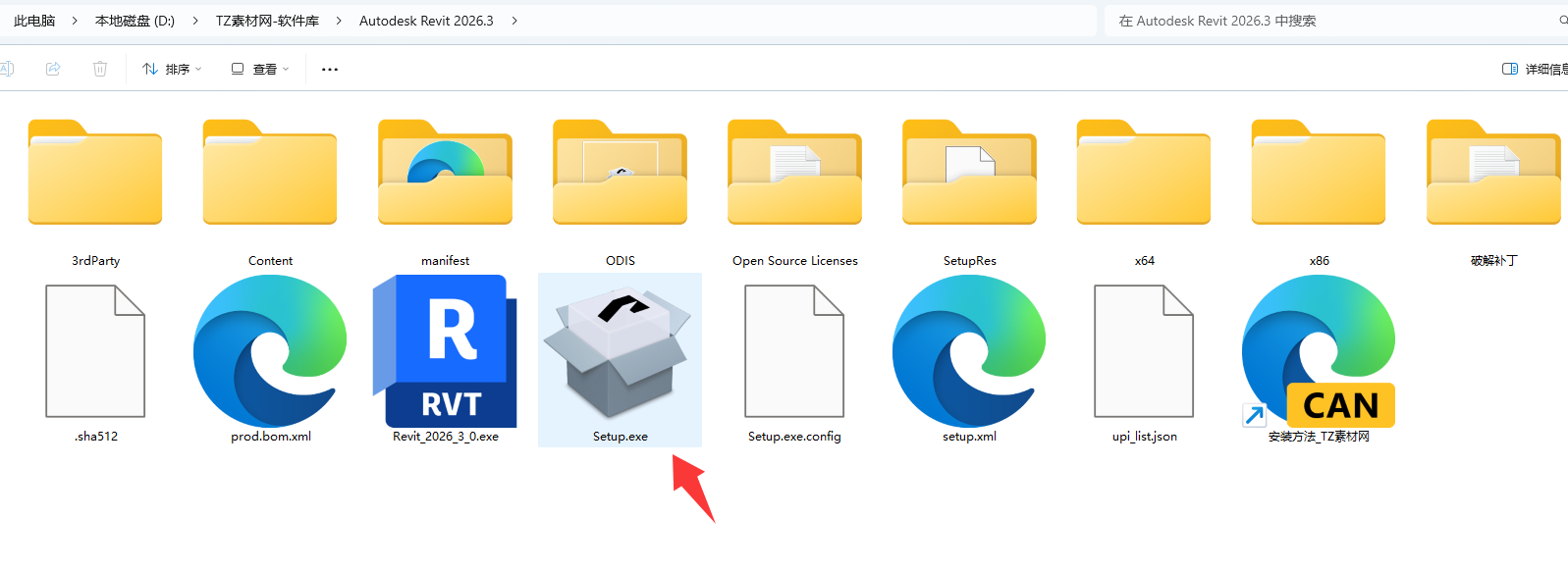Click the search magnifier icon
Image resolution: width=1568 pixels, height=572 pixels.
pyautogui.click(x=1563, y=21)
